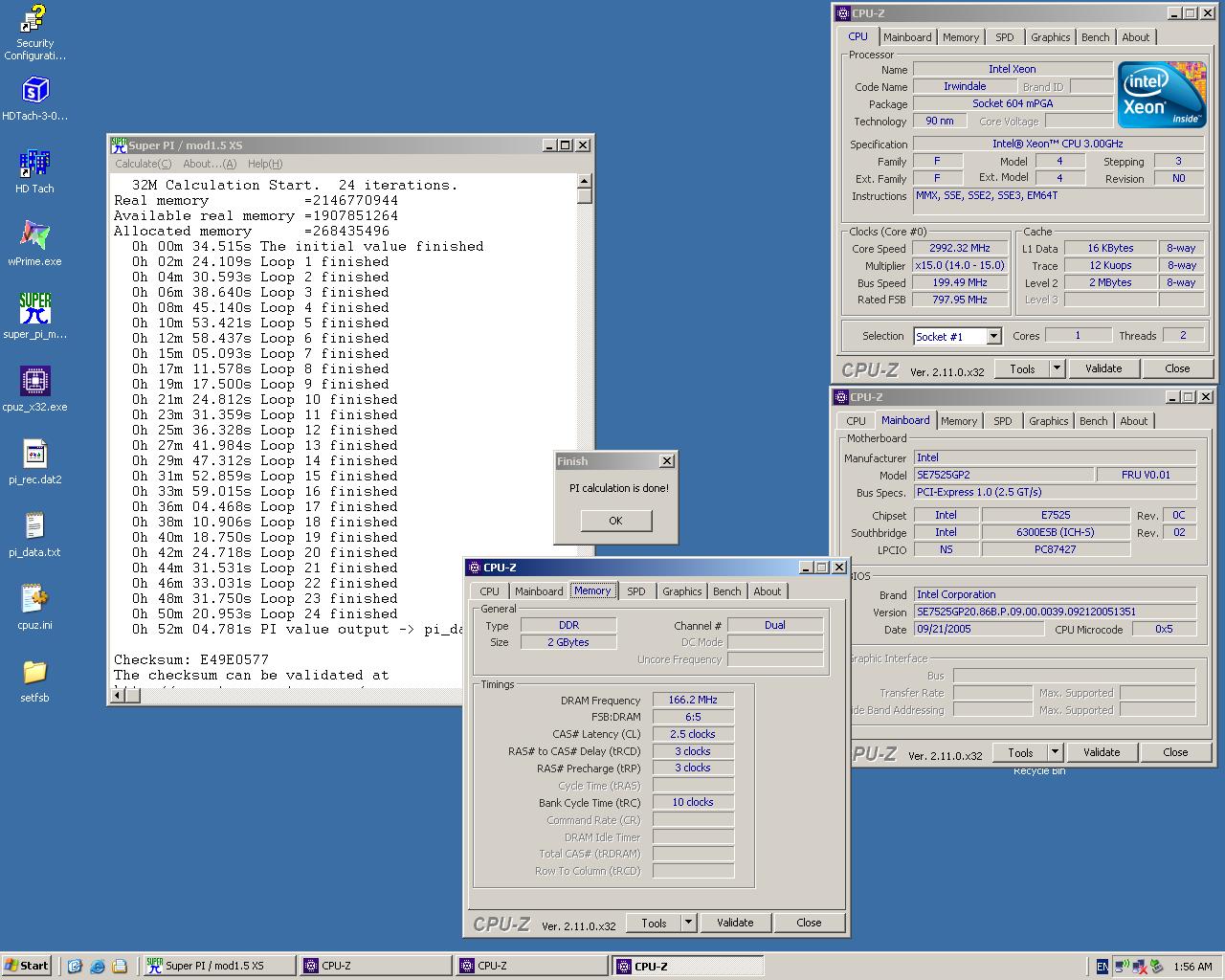Image resolution: width=1225 pixels, height=980 pixels.
Task: Click Tools button in top CPU-Z window
Action: point(1022,368)
